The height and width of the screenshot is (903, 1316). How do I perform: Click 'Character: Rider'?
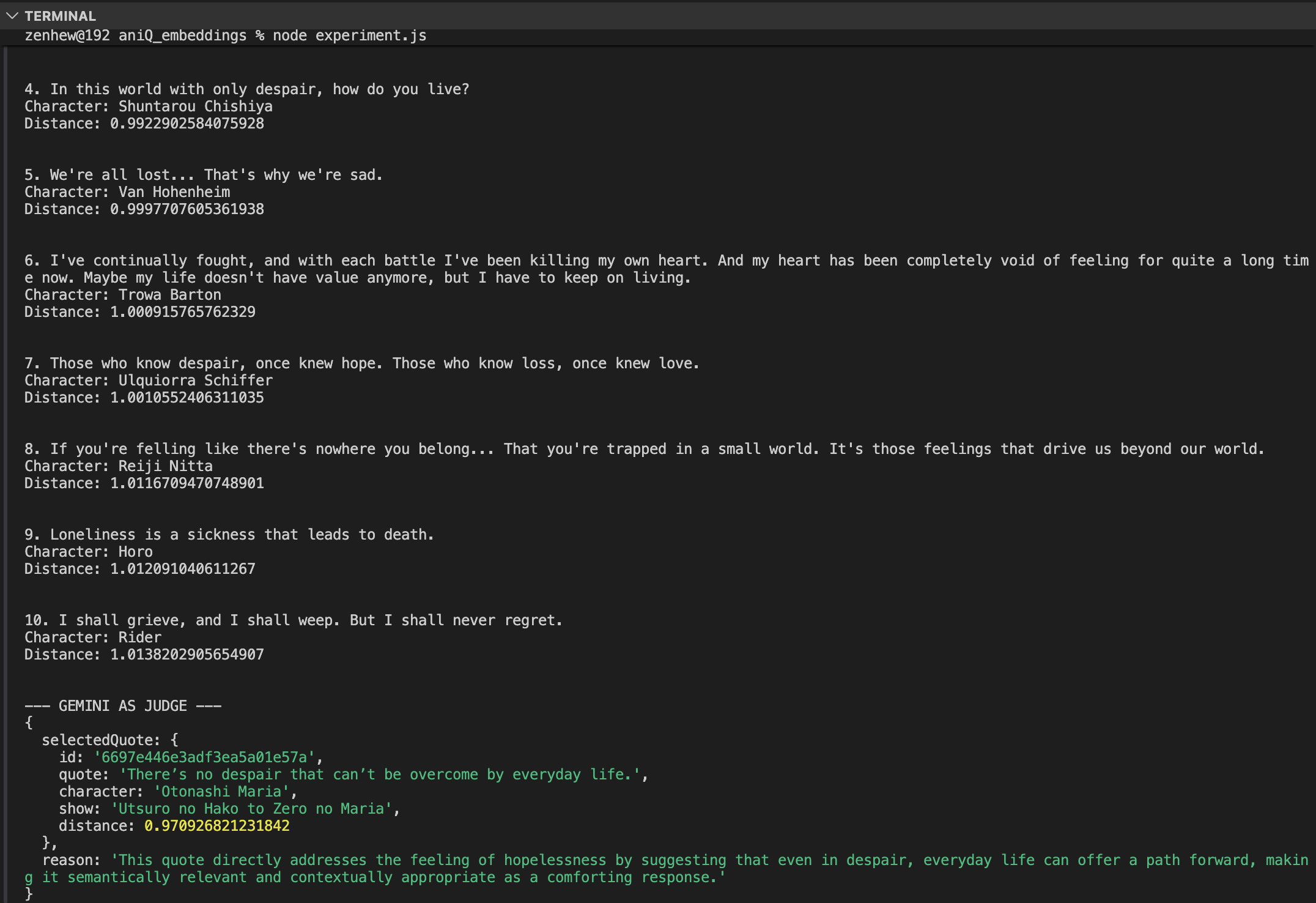pyautogui.click(x=93, y=637)
